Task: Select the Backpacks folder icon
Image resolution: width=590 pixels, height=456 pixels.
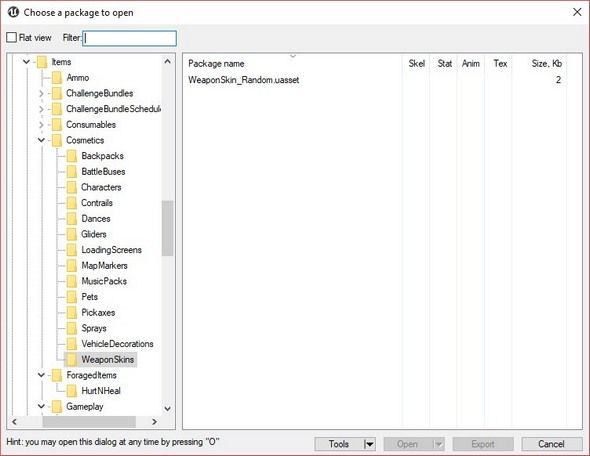Action: pyautogui.click(x=71, y=156)
